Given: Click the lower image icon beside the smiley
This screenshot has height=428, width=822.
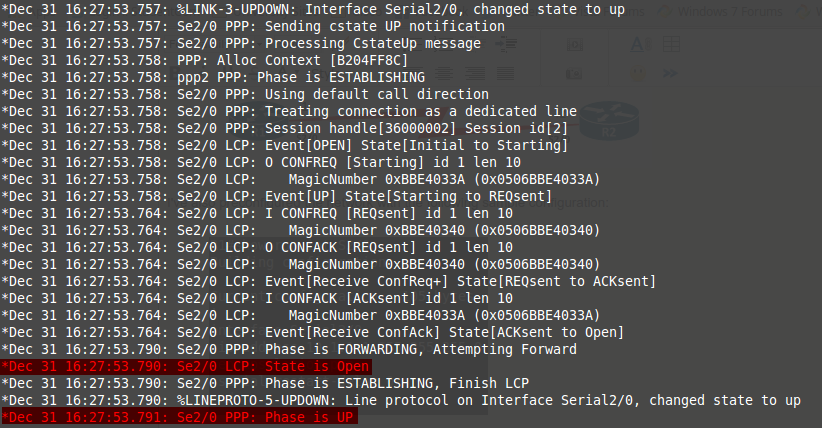Looking at the screenshot, I should coord(574,74).
